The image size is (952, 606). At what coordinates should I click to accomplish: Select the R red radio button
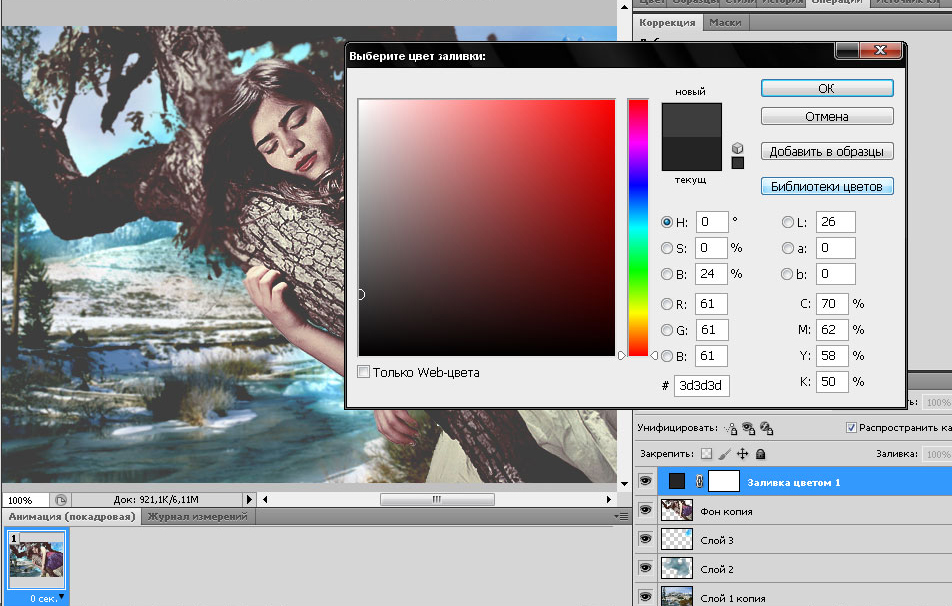(x=667, y=304)
